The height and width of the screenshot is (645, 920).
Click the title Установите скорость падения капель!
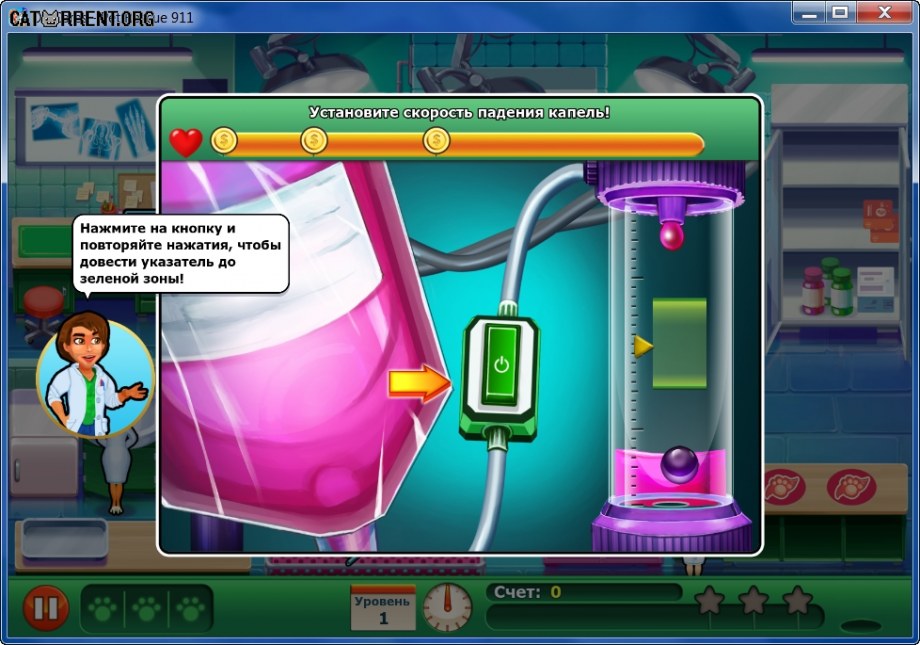pos(459,112)
